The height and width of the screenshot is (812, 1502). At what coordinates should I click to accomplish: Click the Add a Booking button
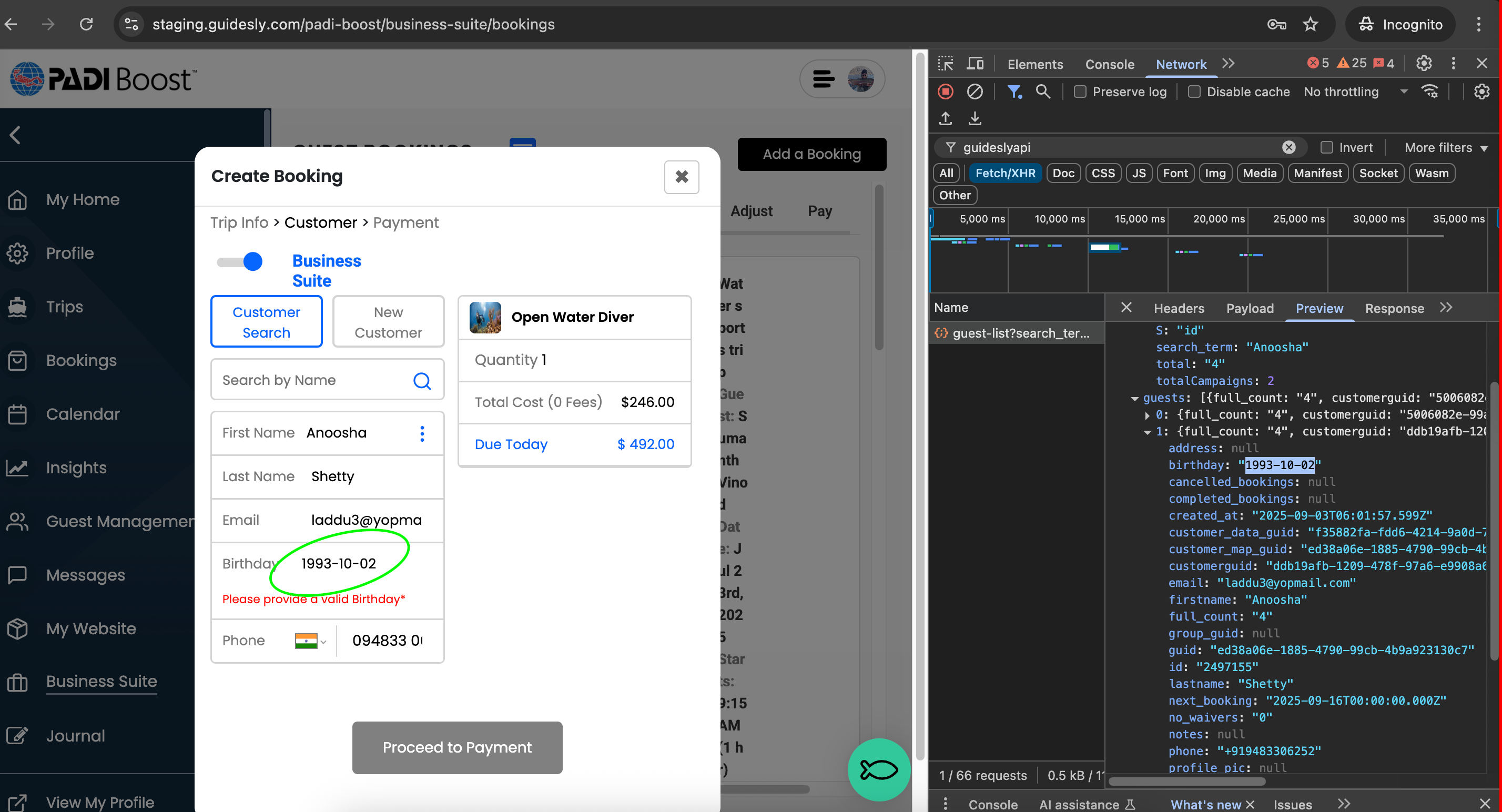811,154
